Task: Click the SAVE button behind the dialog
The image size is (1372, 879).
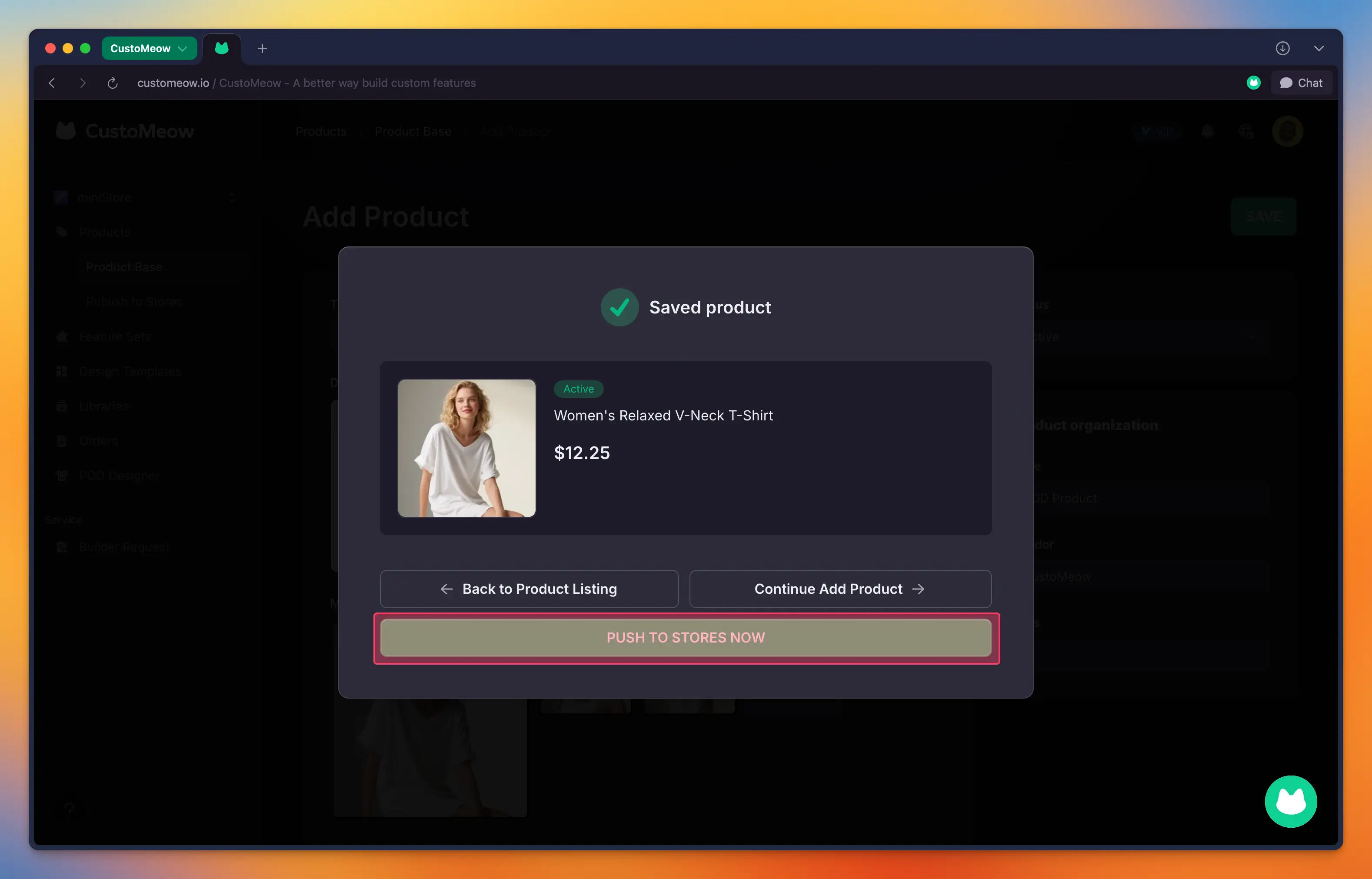Action: [1264, 216]
